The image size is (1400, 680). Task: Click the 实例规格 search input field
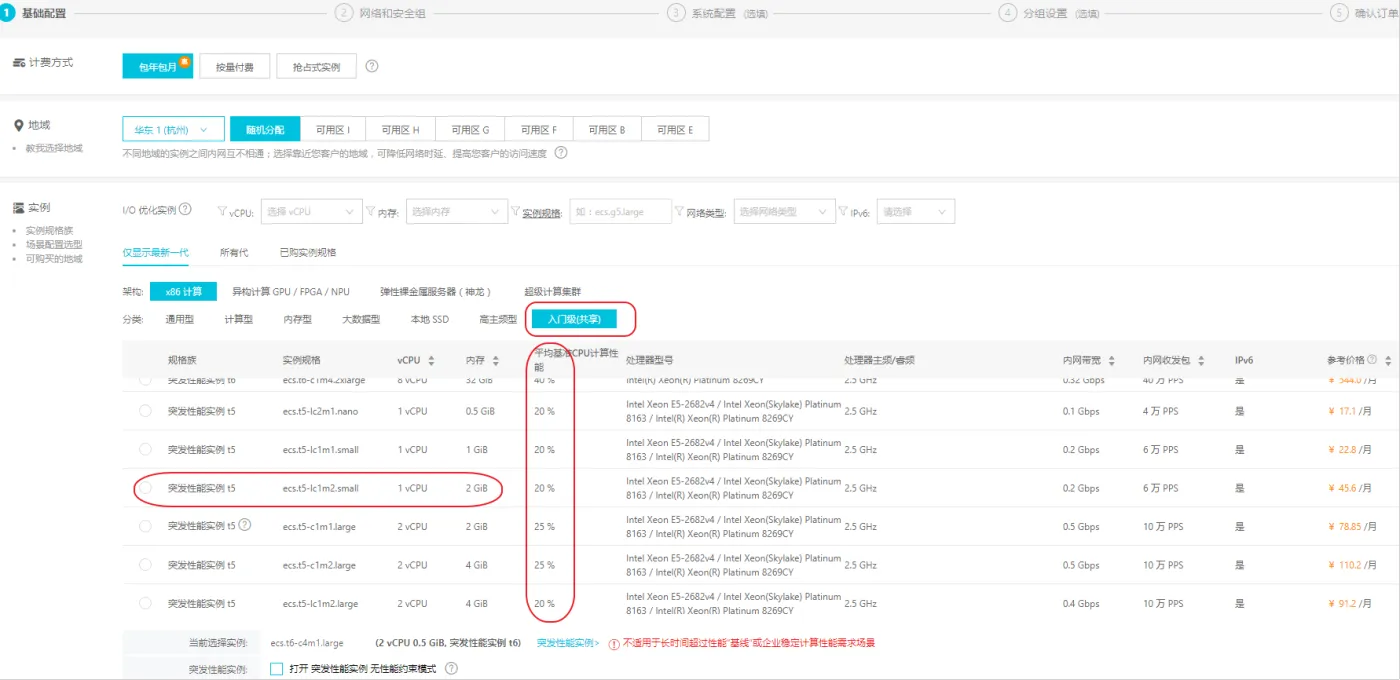[620, 212]
